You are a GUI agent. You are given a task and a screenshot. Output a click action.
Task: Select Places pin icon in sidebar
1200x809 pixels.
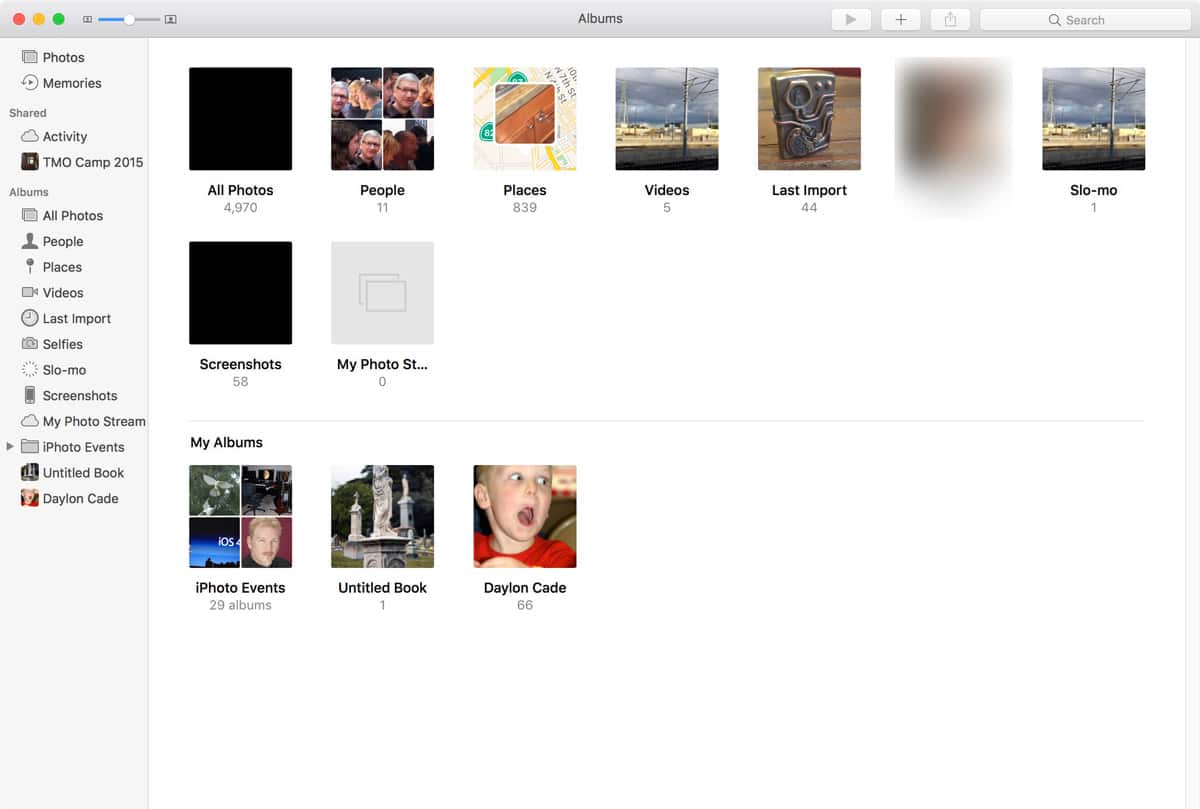click(x=30, y=267)
